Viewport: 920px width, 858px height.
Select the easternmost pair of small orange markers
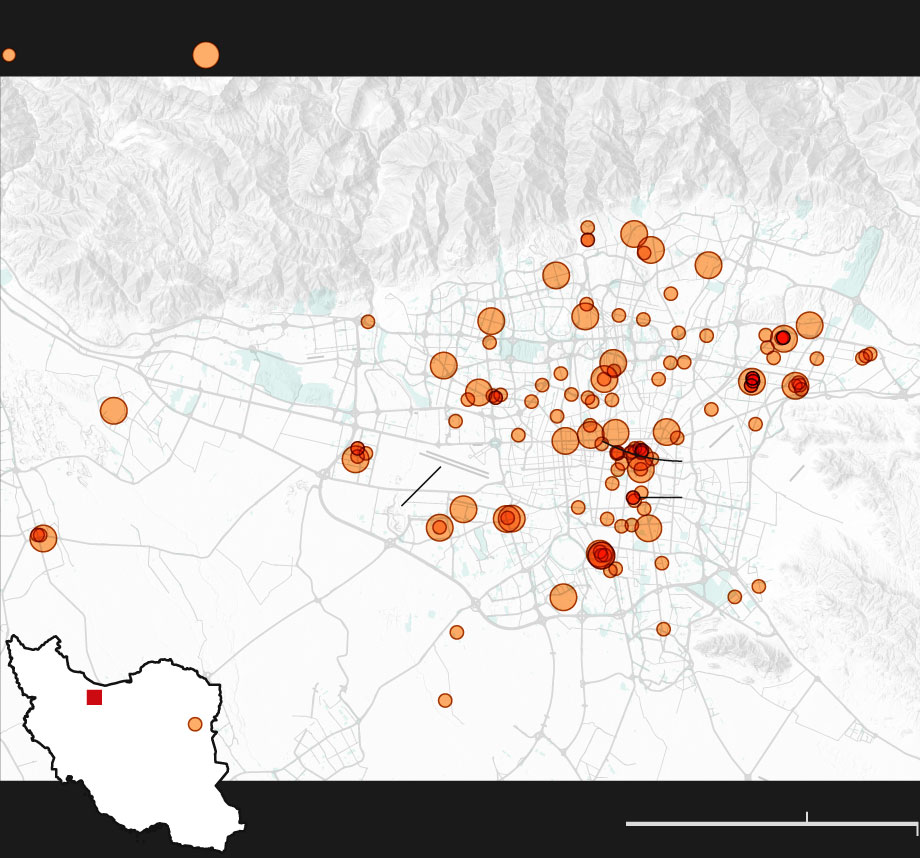[866, 356]
